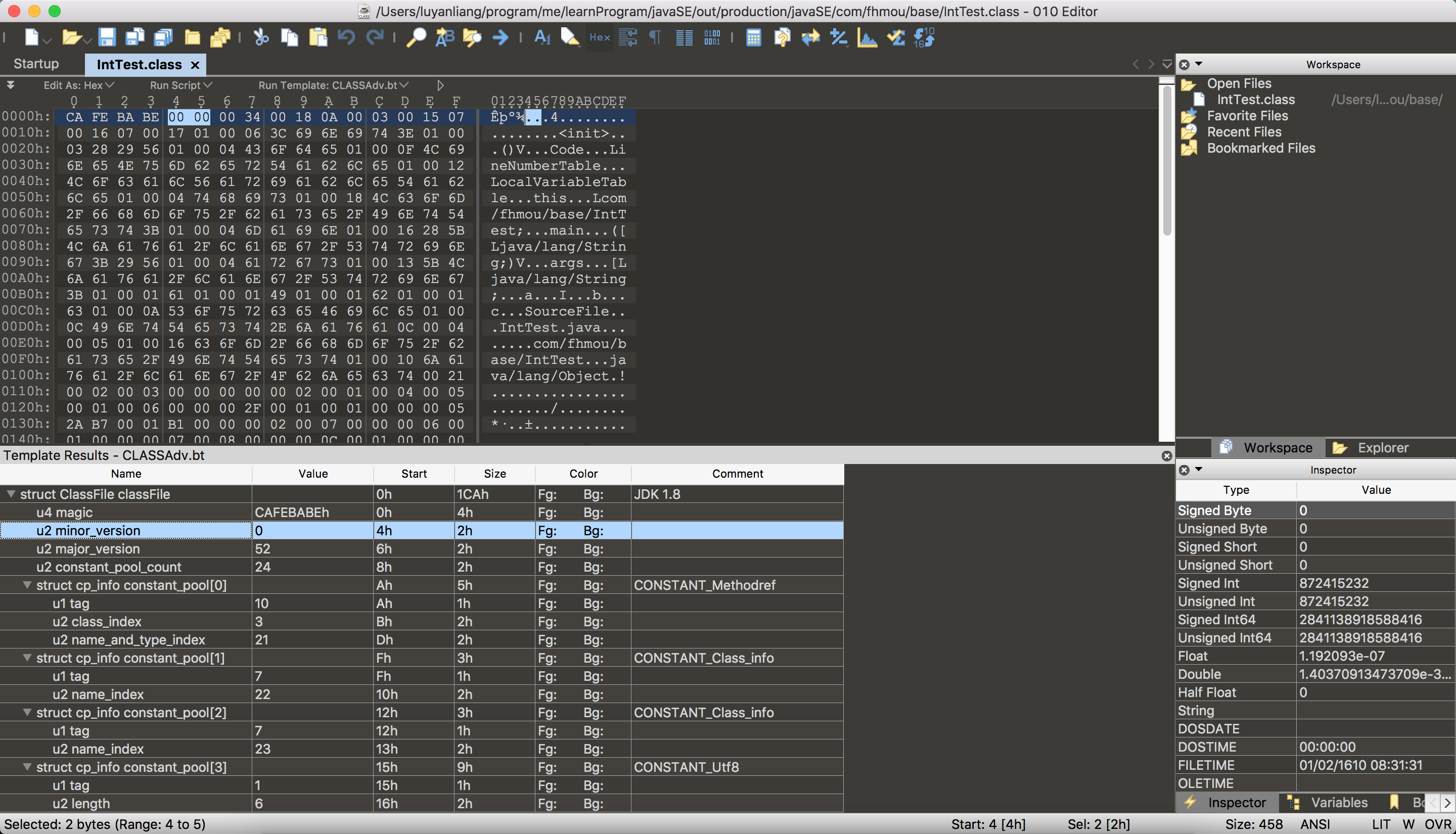The image size is (1456, 834).
Task: Open the Run Script dropdown
Action: 181,85
